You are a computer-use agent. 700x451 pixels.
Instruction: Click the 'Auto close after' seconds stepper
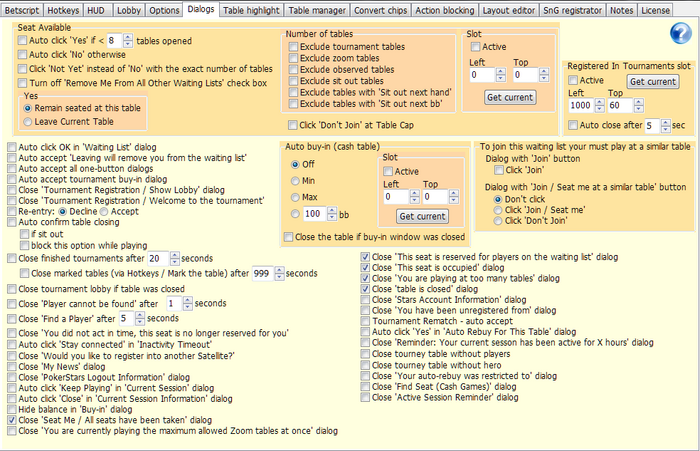(655, 126)
